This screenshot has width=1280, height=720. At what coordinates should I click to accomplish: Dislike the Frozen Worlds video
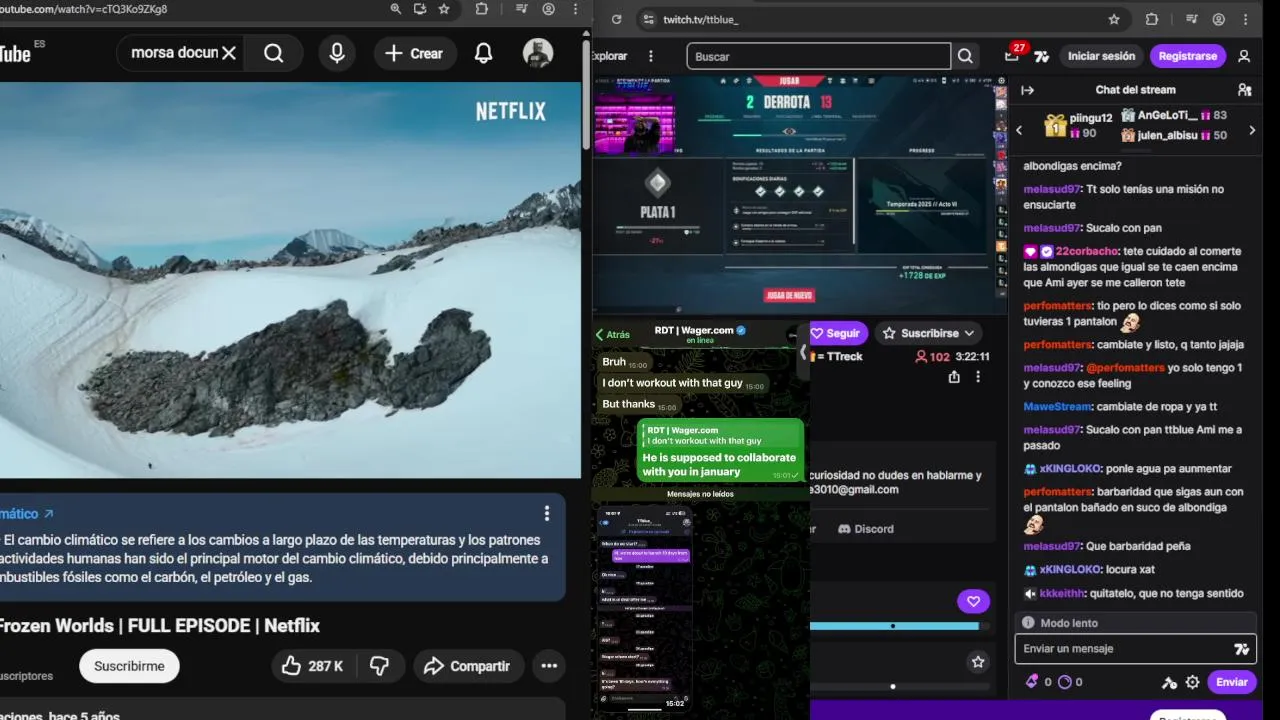pyautogui.click(x=379, y=666)
